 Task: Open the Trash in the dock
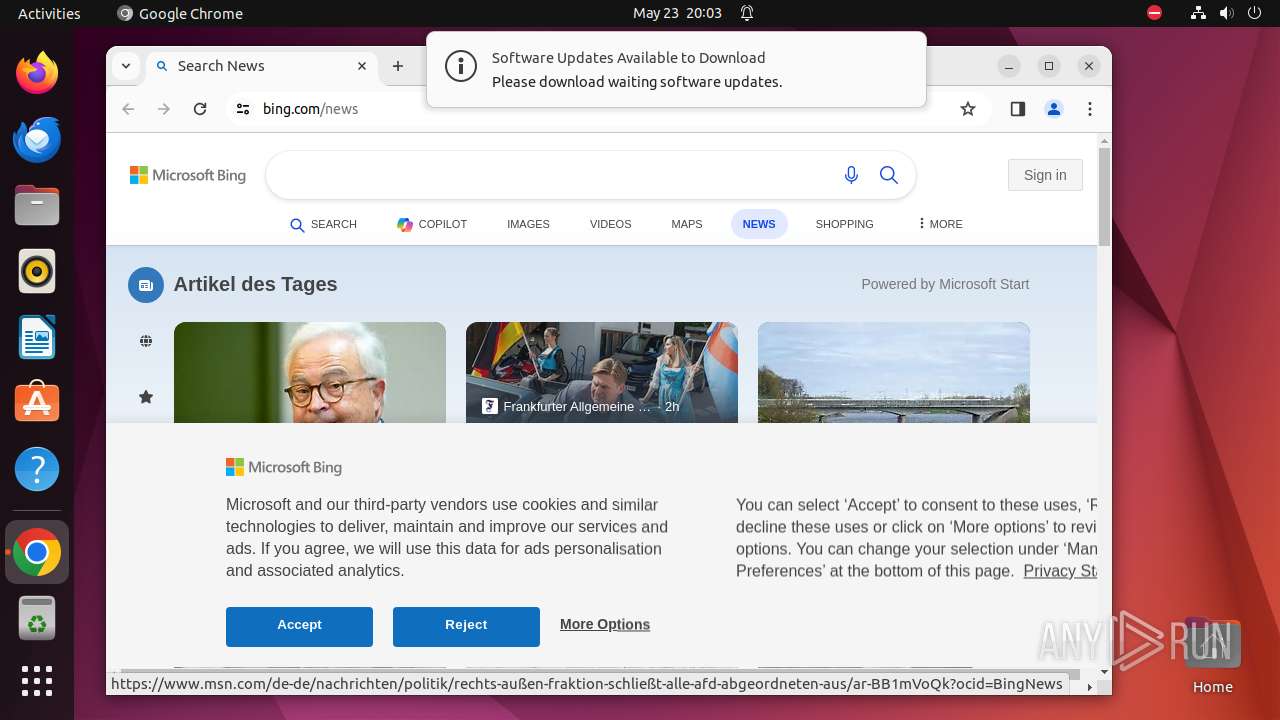37,618
